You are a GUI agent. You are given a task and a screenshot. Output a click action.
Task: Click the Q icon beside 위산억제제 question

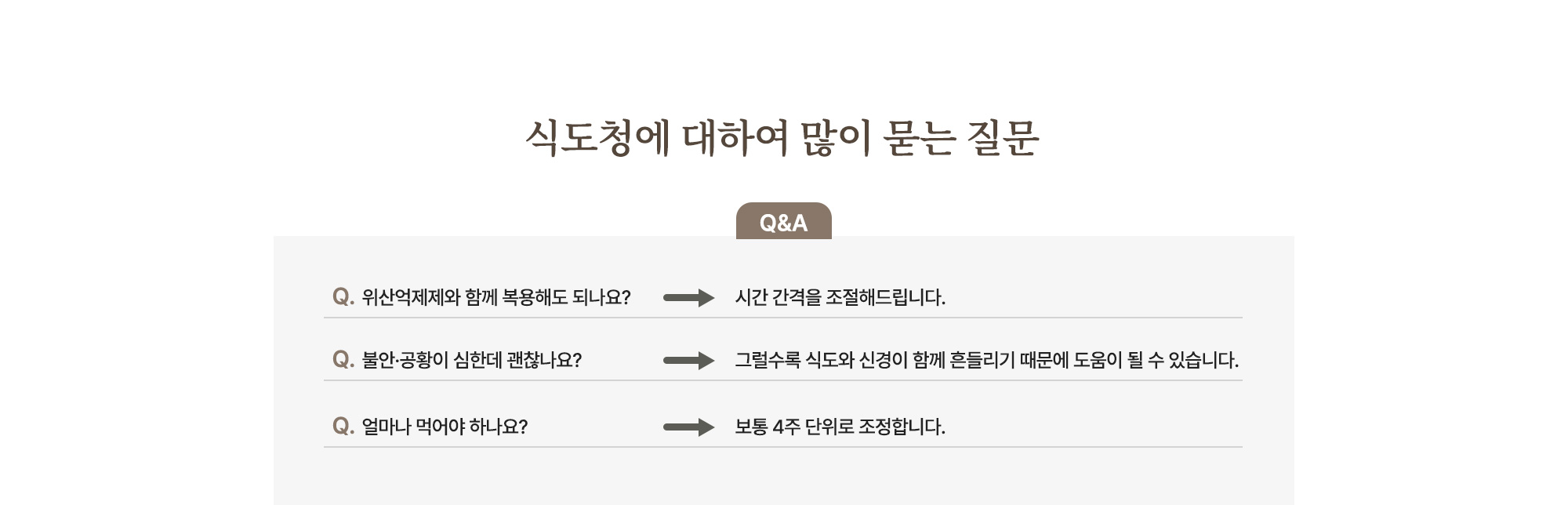[x=343, y=296]
